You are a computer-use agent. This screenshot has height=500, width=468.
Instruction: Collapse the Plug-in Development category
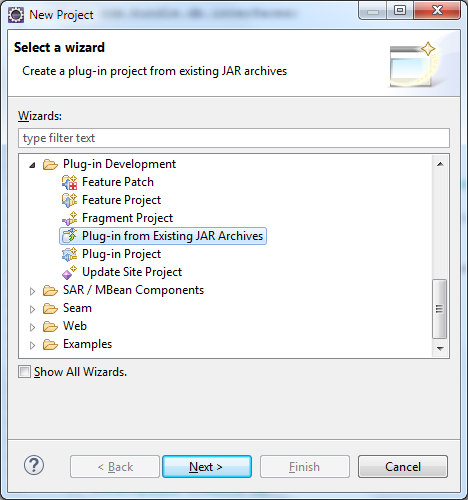pyautogui.click(x=32, y=165)
